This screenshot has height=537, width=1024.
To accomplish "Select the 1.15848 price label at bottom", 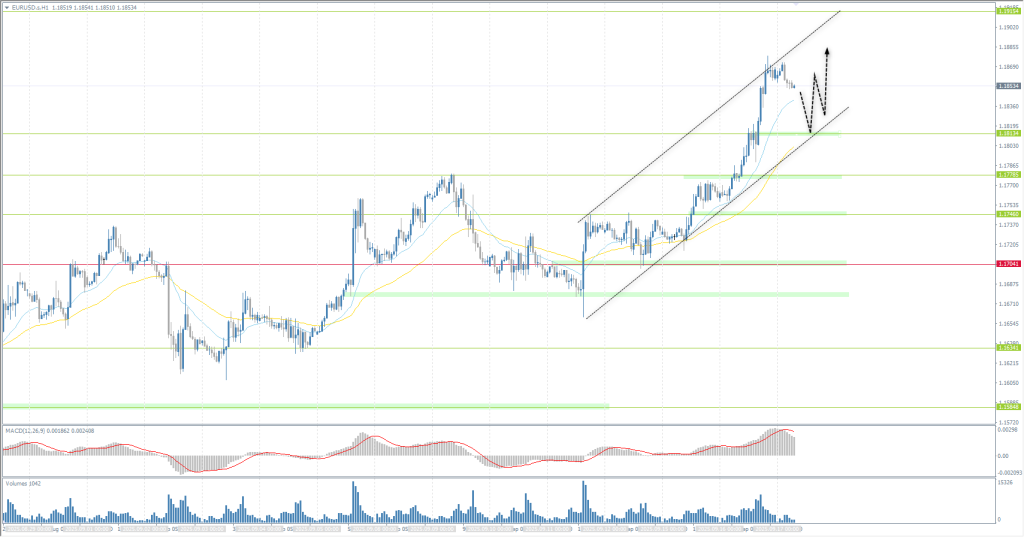I will (x=1008, y=406).
